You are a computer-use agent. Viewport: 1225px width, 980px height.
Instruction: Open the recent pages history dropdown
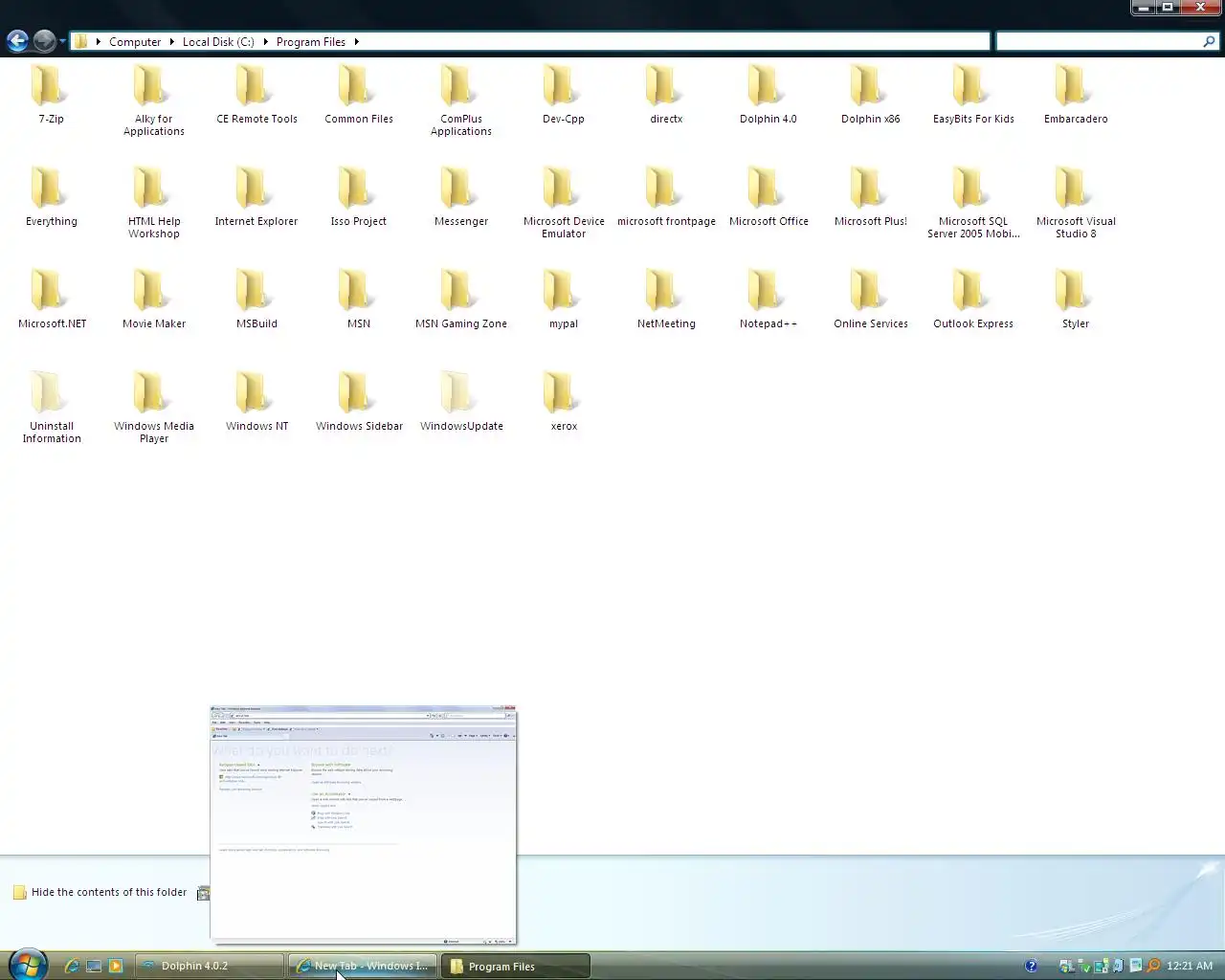coord(62,41)
